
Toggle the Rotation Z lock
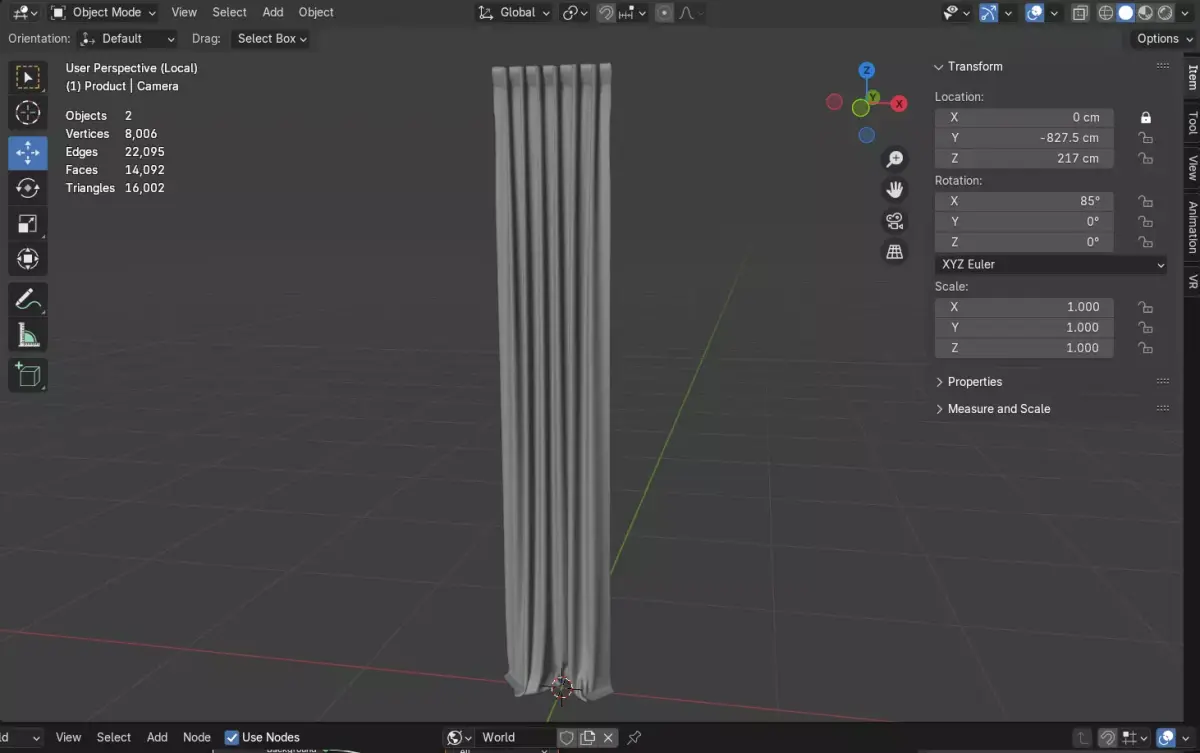tap(1146, 242)
